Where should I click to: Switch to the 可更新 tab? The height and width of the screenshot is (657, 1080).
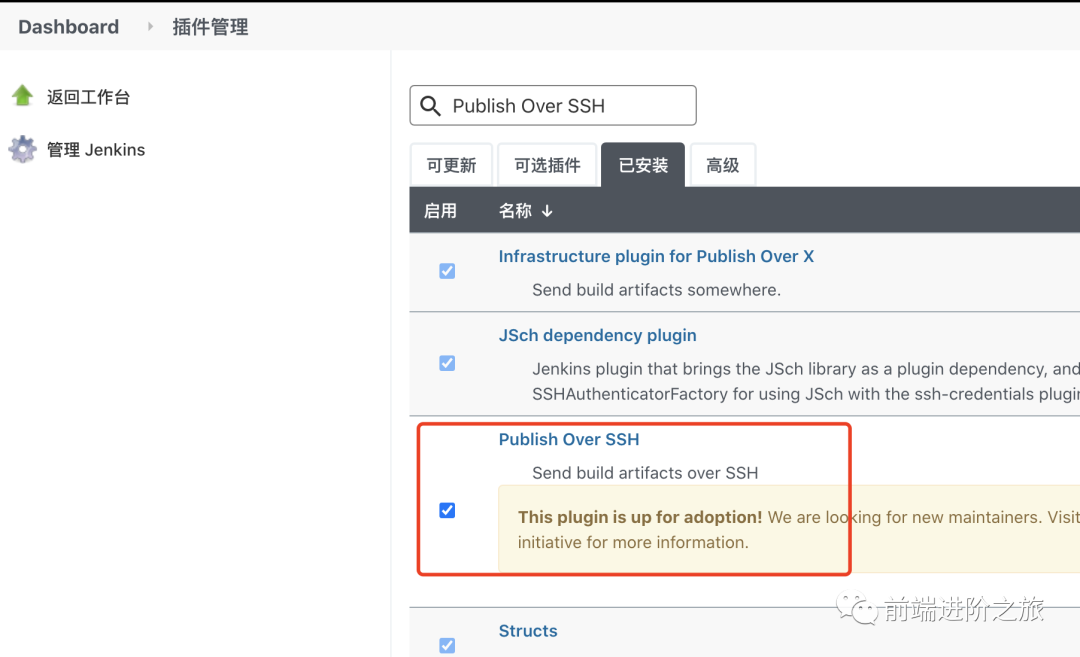451,165
